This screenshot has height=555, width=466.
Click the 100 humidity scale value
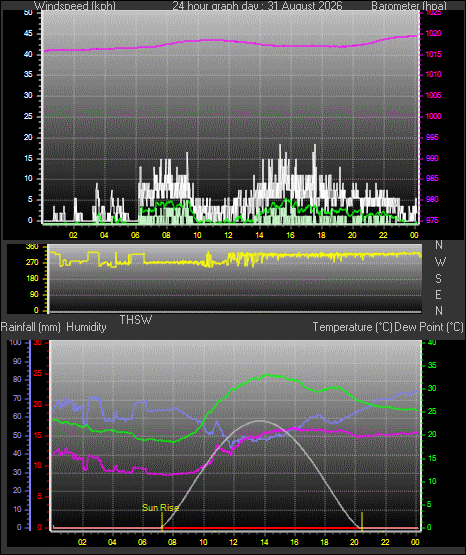pyautogui.click(x=16, y=342)
